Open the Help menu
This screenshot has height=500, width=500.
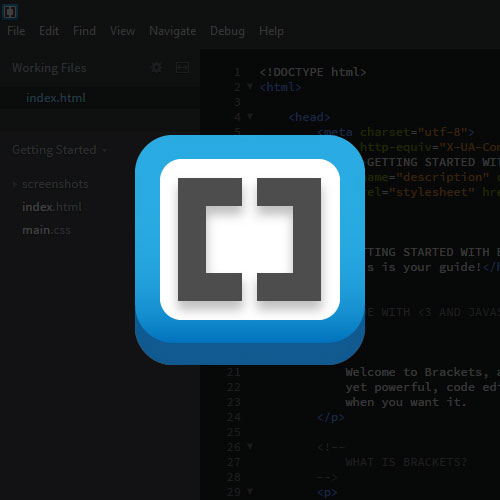271,31
